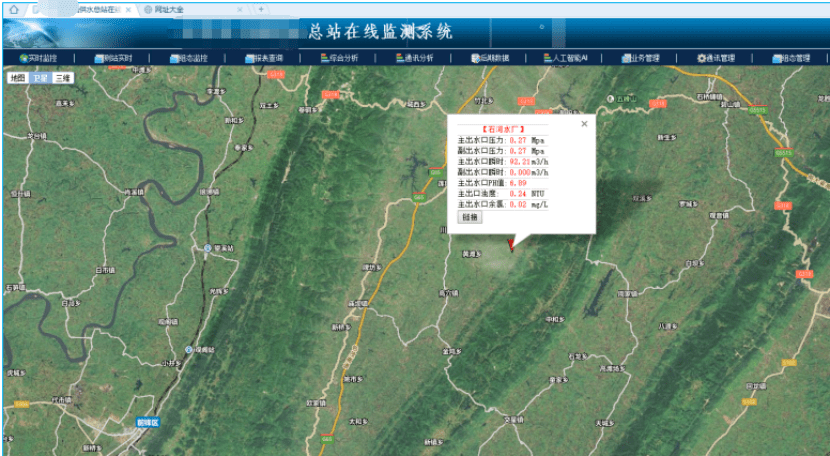Switch map to 地图 view
The width and height of the screenshot is (830, 456).
16,78
